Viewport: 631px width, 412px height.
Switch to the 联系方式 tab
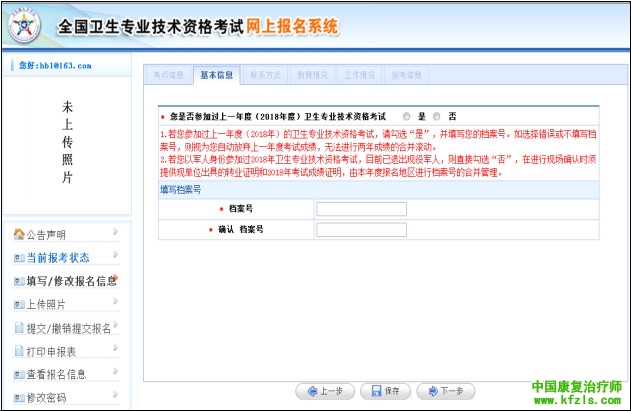point(265,75)
